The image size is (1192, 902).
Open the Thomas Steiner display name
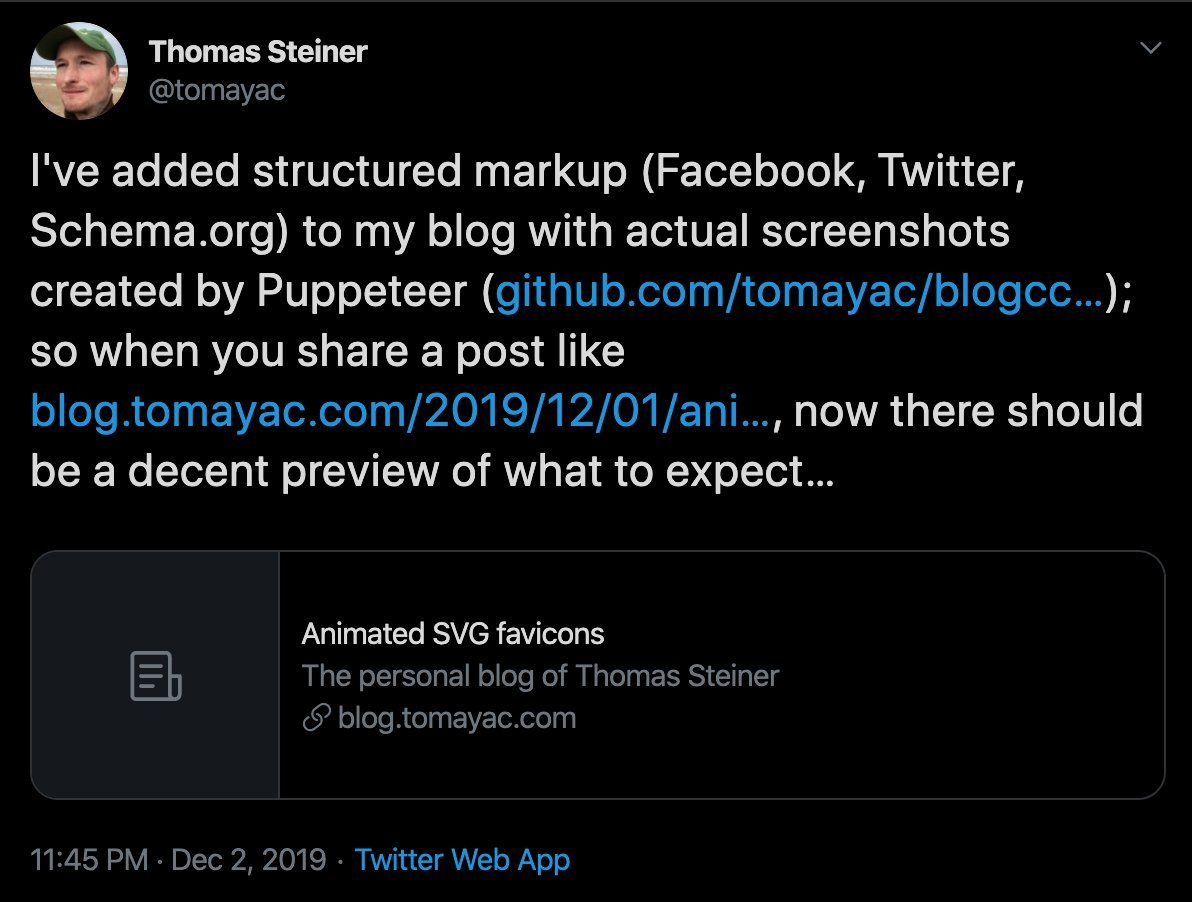coord(258,52)
